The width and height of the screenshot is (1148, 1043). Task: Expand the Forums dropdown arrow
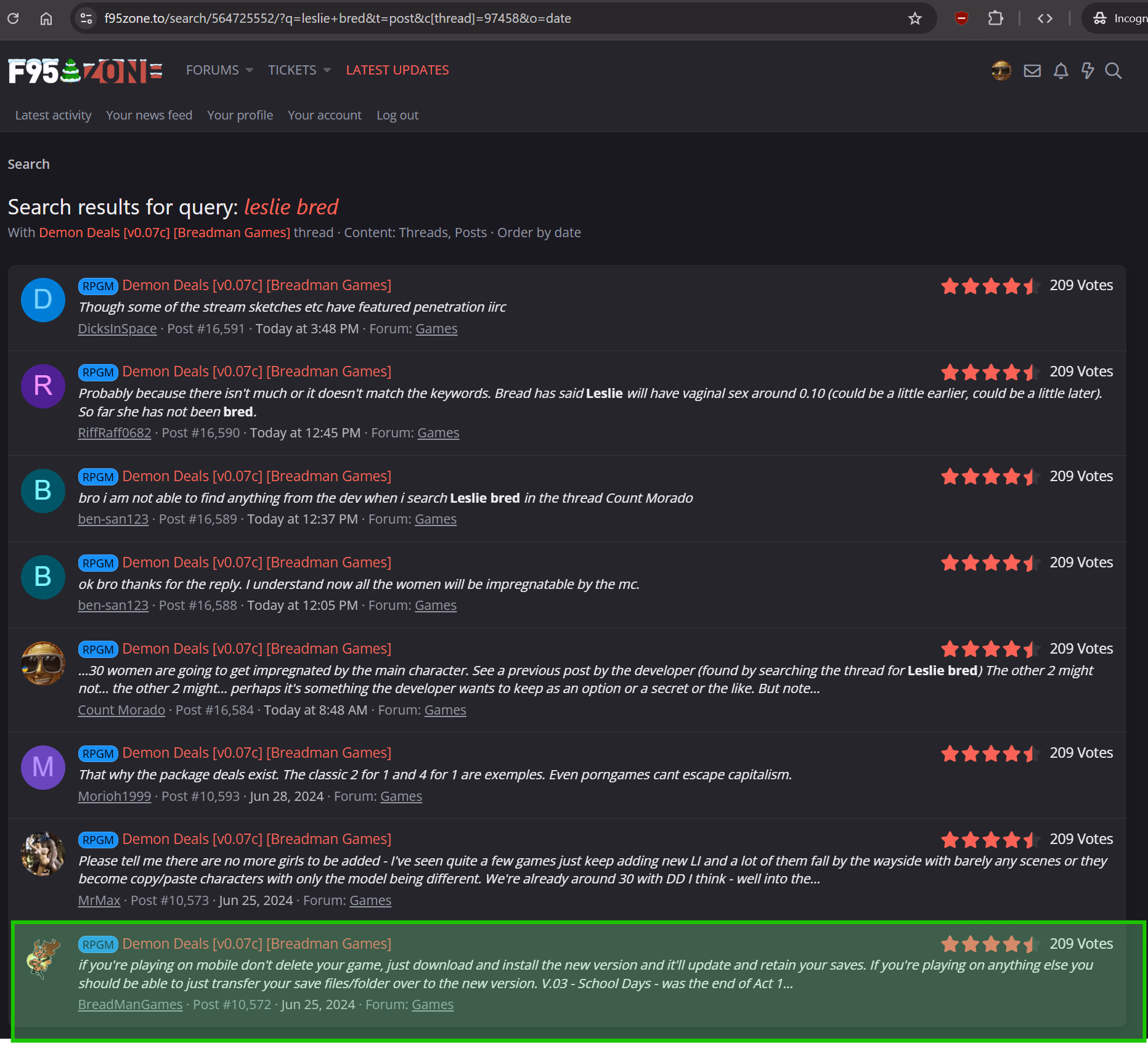(x=250, y=70)
